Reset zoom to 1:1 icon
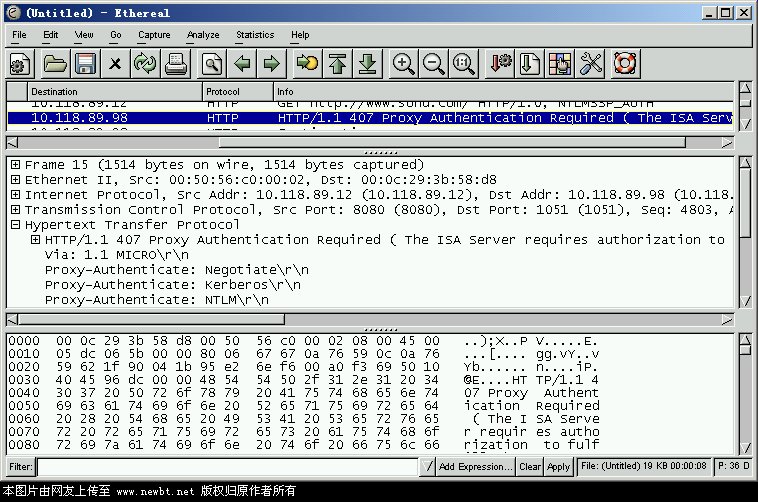This screenshot has width=758, height=502. 464,63
